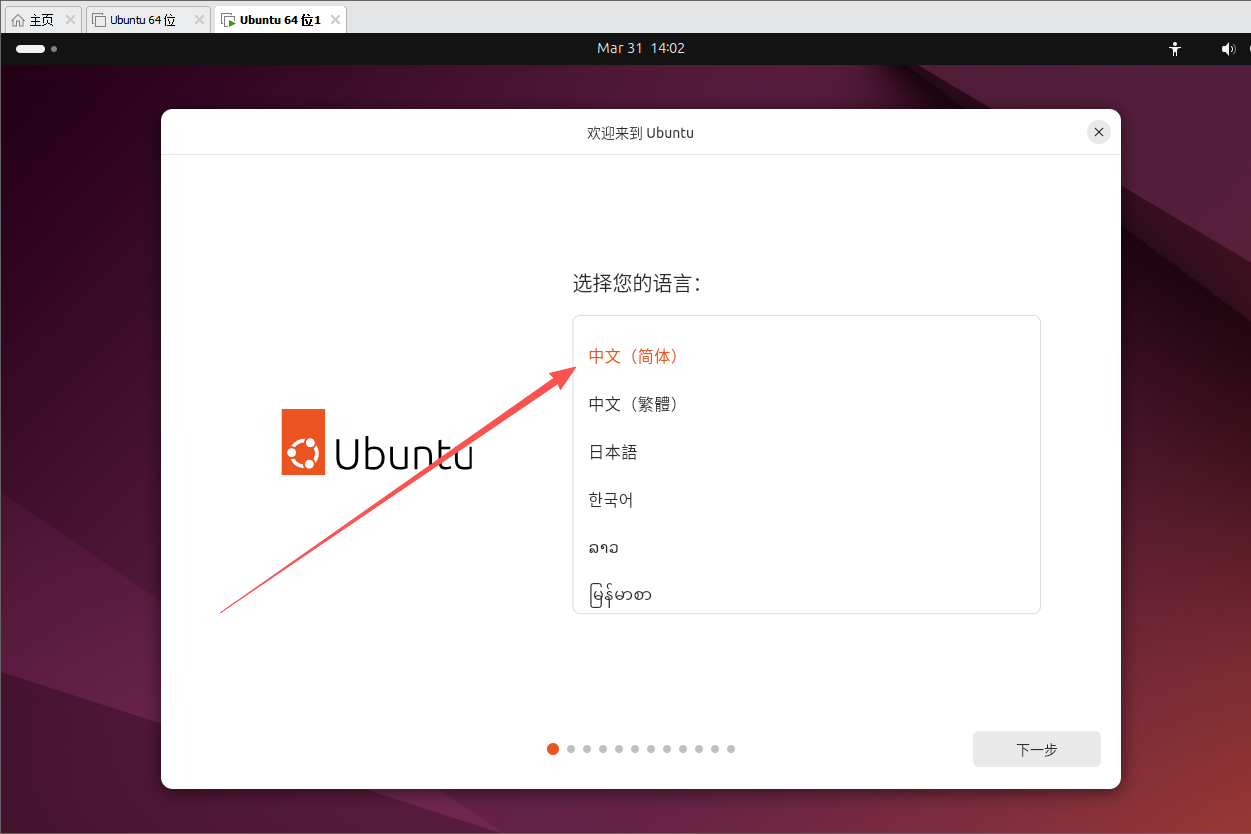Select 日本語 language
This screenshot has width=1251, height=834.
(x=806, y=452)
